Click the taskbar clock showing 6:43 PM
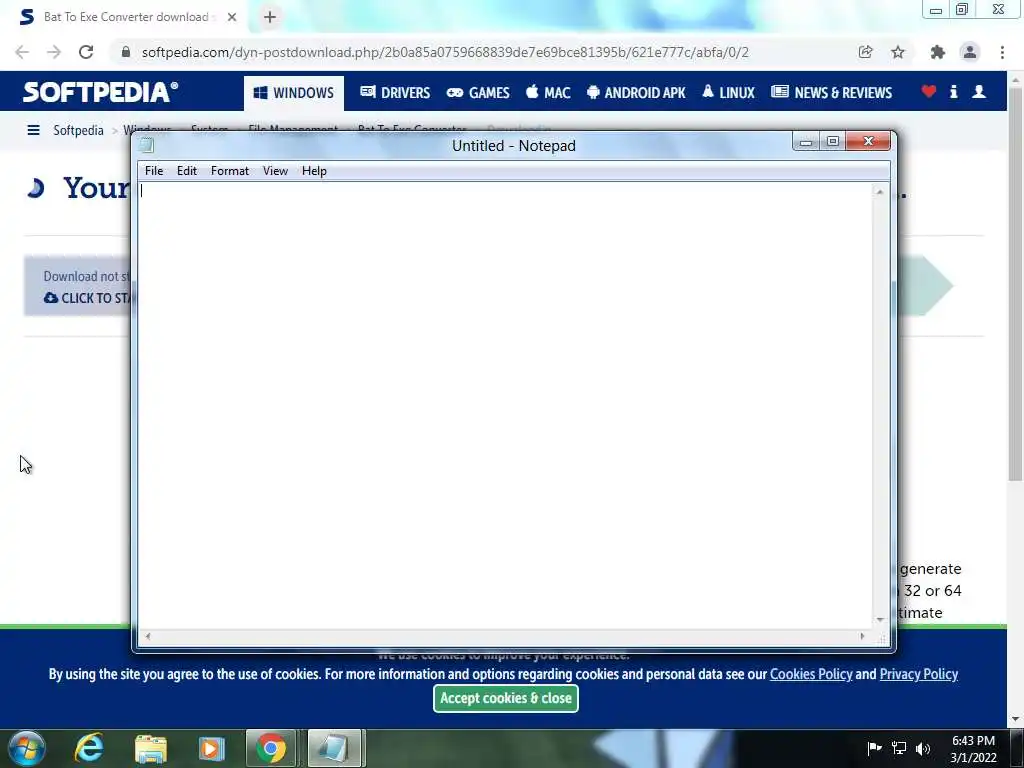Screen dimensions: 1024x768 click(973, 748)
